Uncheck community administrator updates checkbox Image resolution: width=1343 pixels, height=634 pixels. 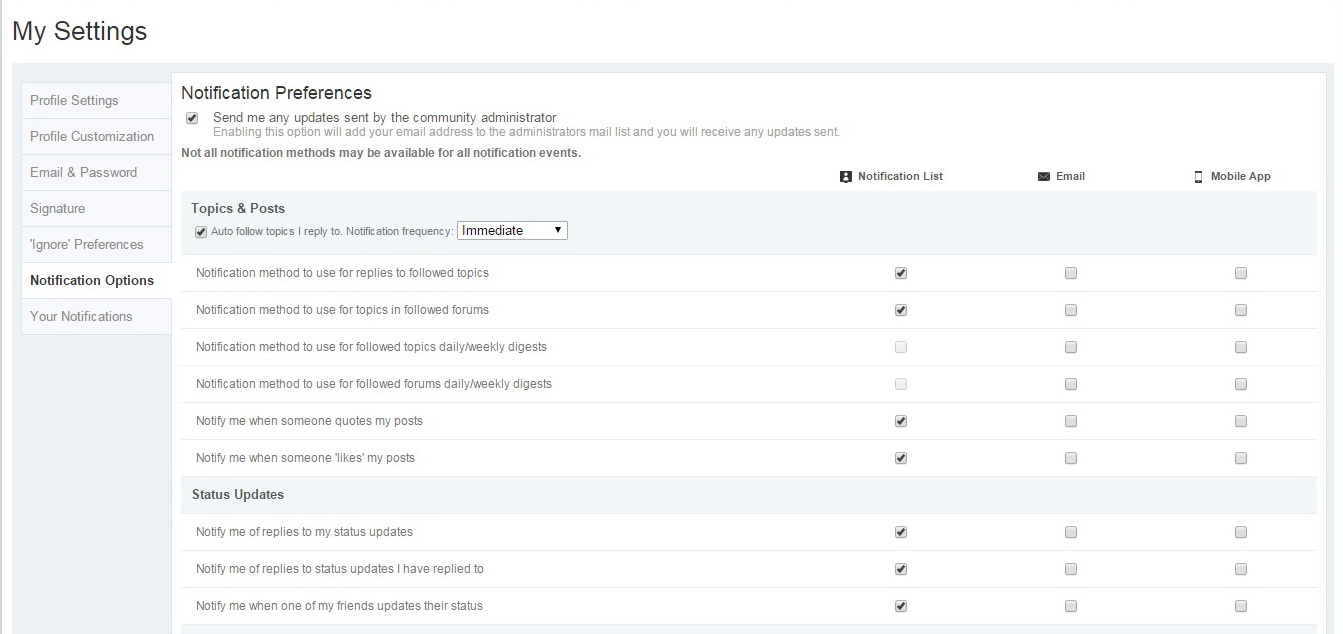192,118
